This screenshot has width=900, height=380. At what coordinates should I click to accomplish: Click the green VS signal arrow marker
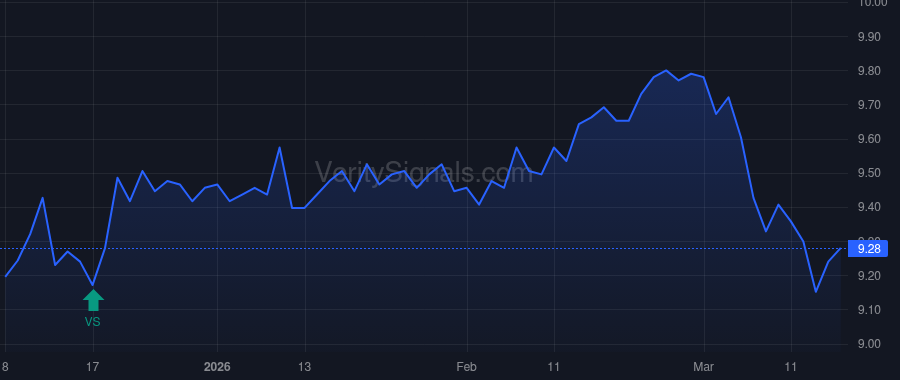pos(93,300)
